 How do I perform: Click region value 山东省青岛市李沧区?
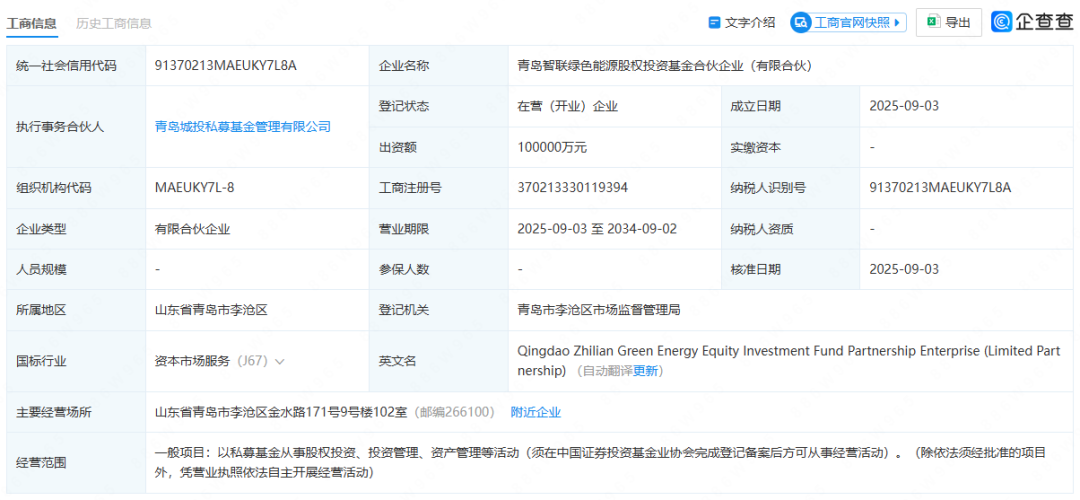pos(211,310)
